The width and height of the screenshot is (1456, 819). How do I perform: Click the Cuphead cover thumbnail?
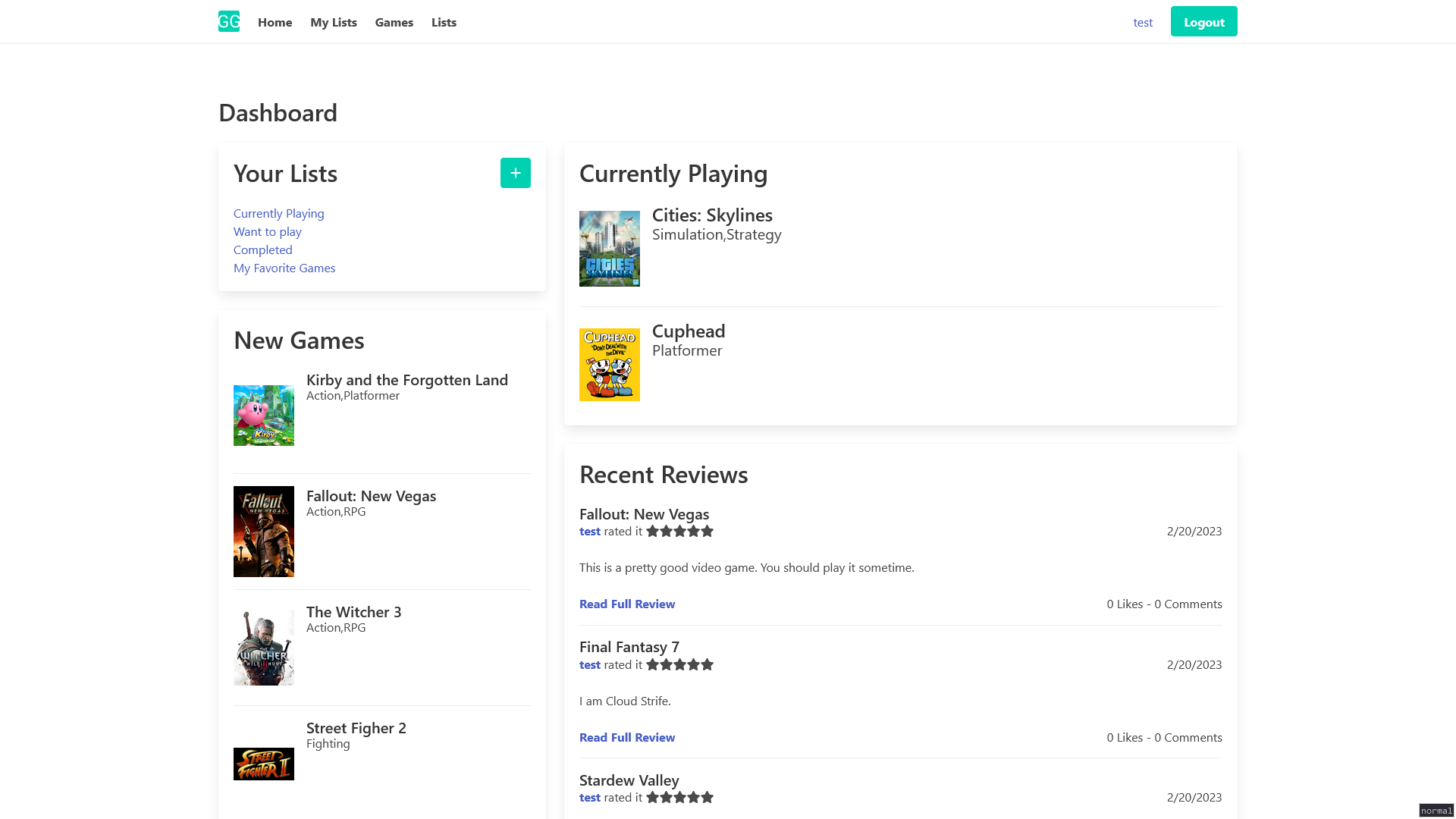pyautogui.click(x=610, y=365)
